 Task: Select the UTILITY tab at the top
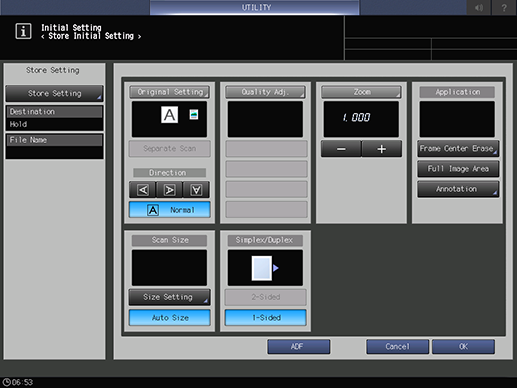point(255,7)
